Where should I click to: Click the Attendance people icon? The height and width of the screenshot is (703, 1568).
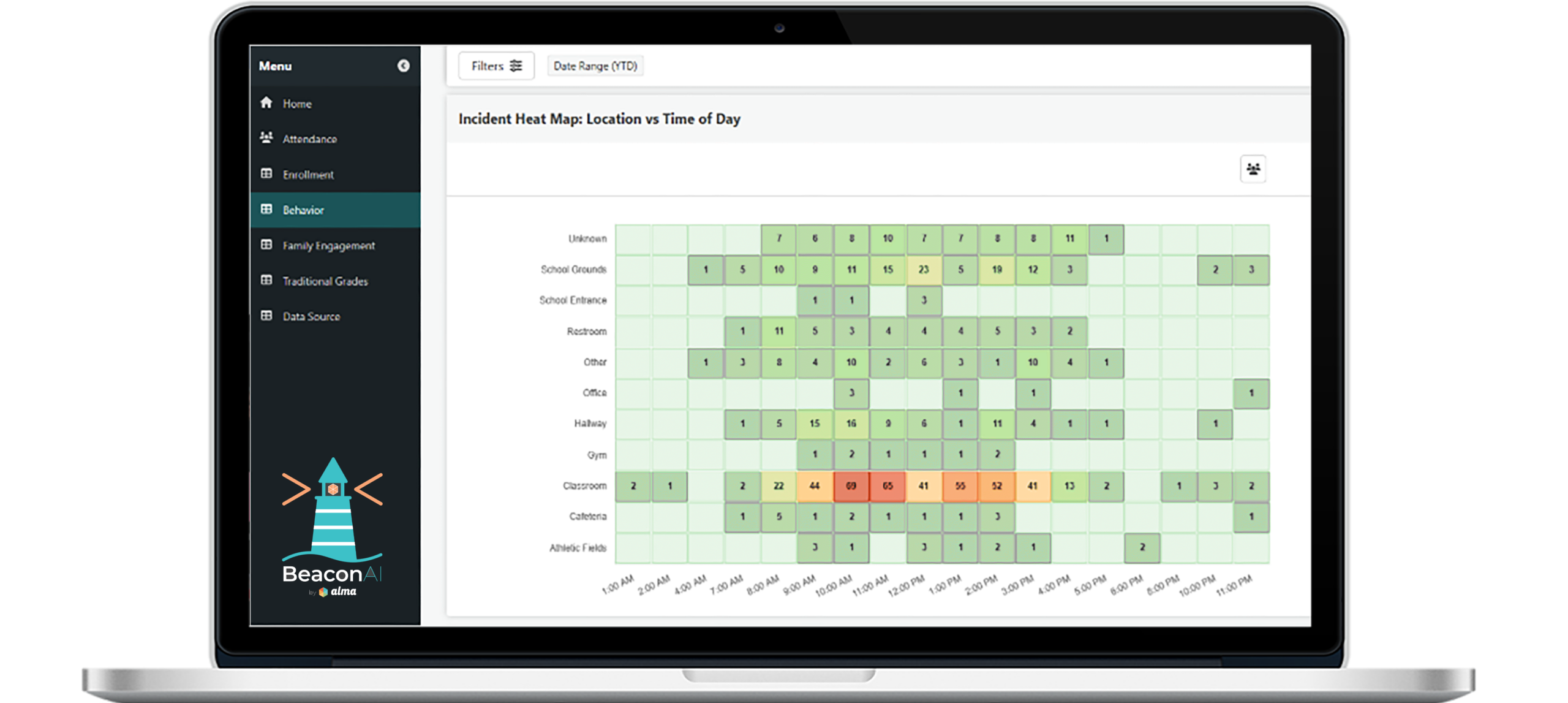(266, 139)
